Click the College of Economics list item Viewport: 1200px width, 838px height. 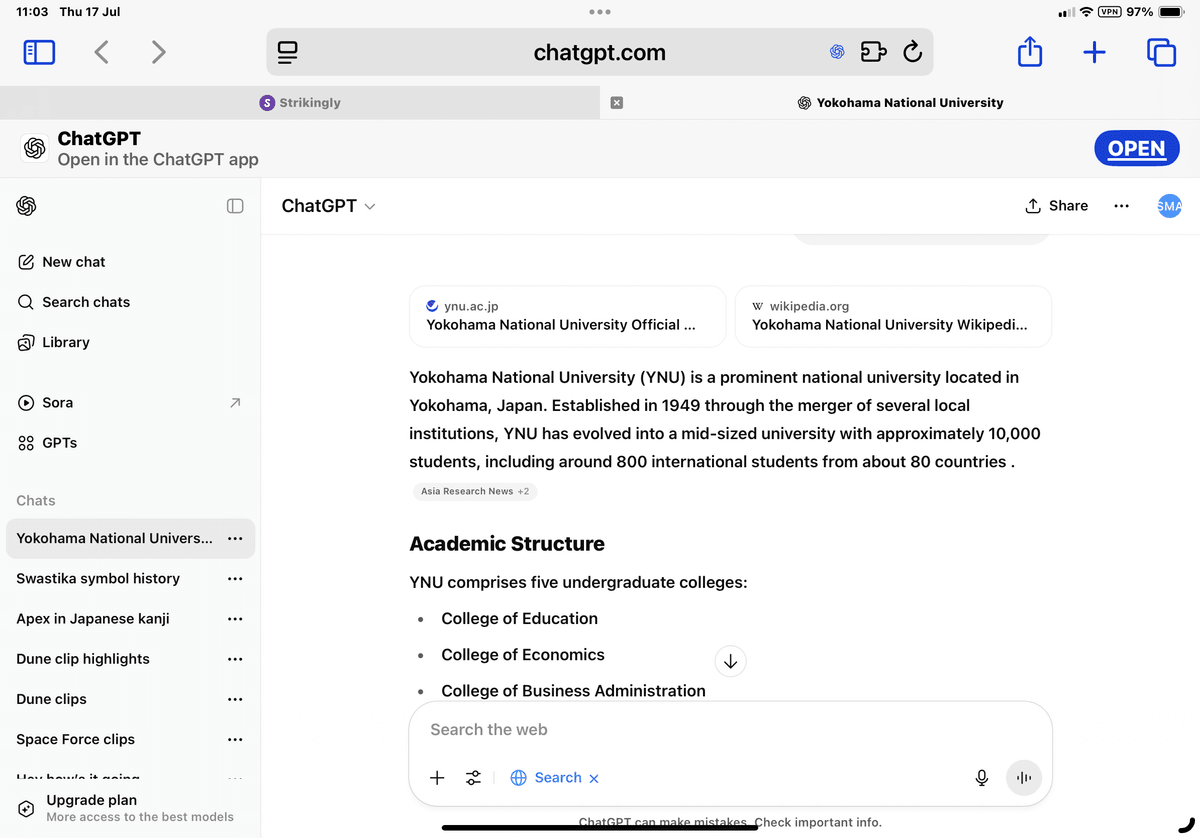pos(523,654)
